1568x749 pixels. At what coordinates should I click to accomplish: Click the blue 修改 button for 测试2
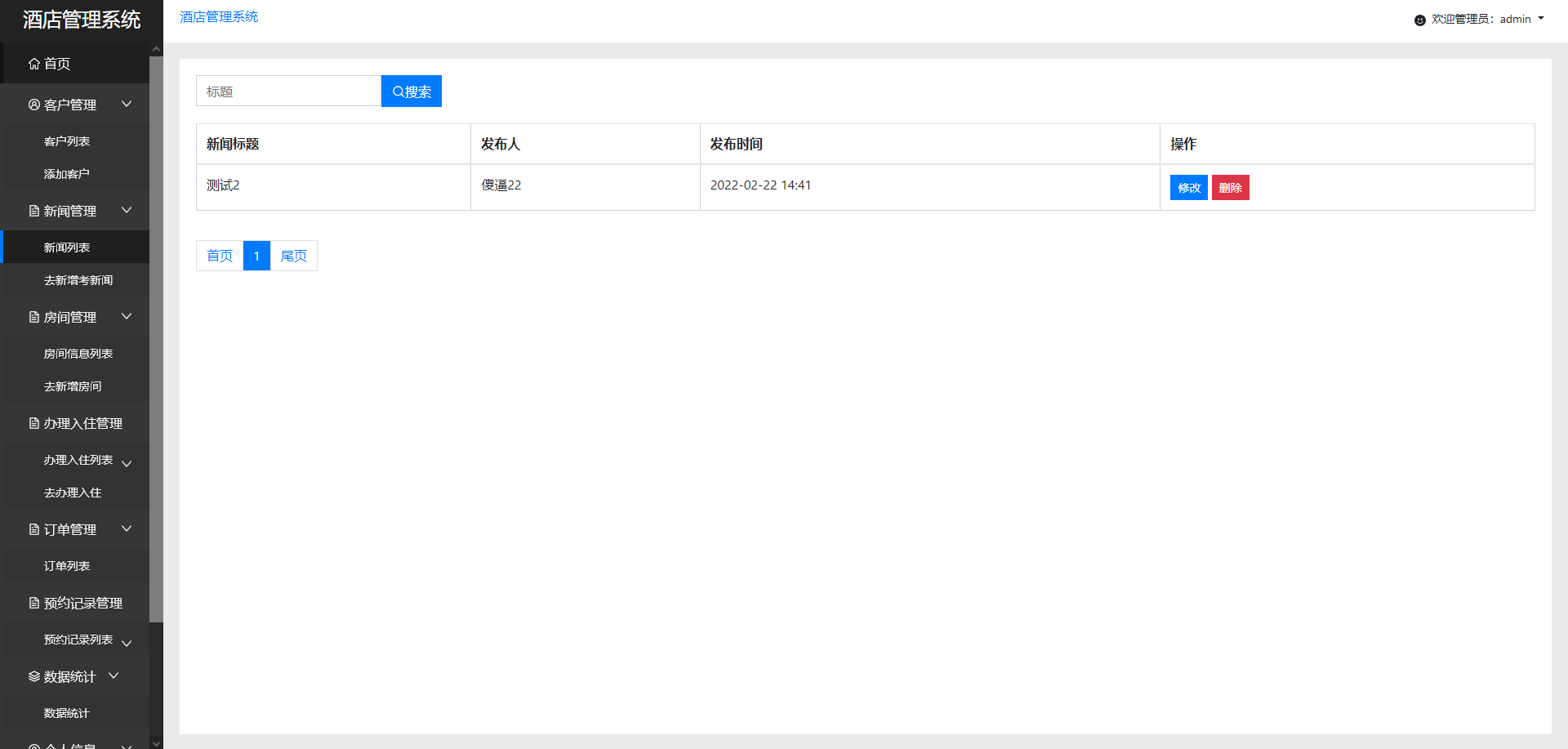(1188, 188)
